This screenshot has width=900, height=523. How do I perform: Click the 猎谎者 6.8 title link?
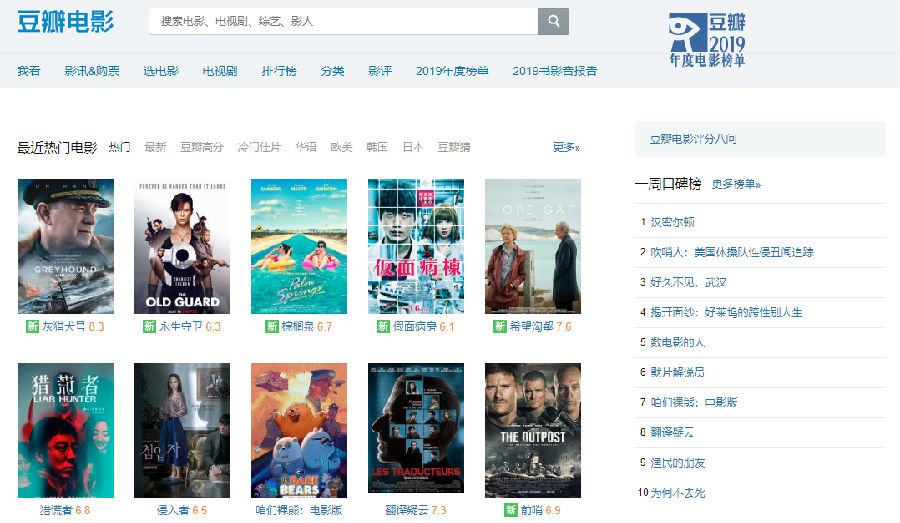[65, 510]
